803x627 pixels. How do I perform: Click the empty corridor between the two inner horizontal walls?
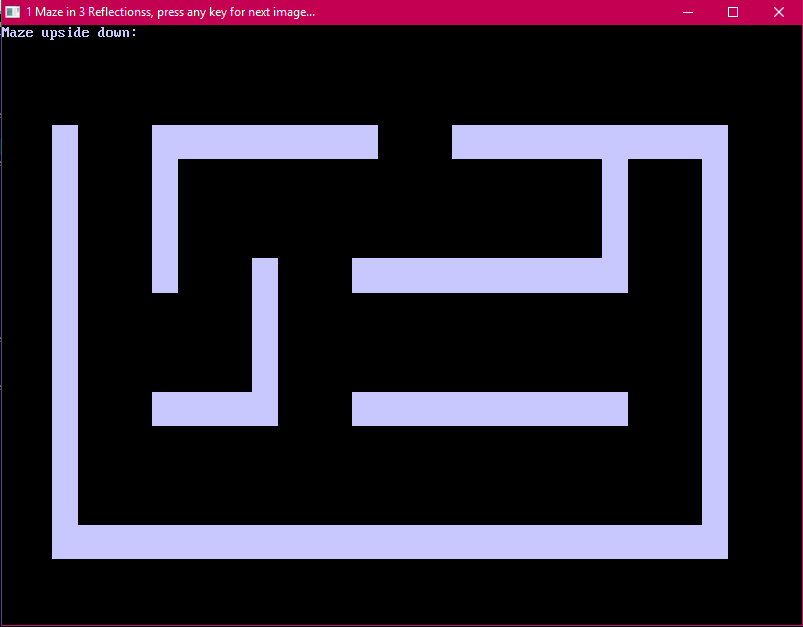(490, 342)
